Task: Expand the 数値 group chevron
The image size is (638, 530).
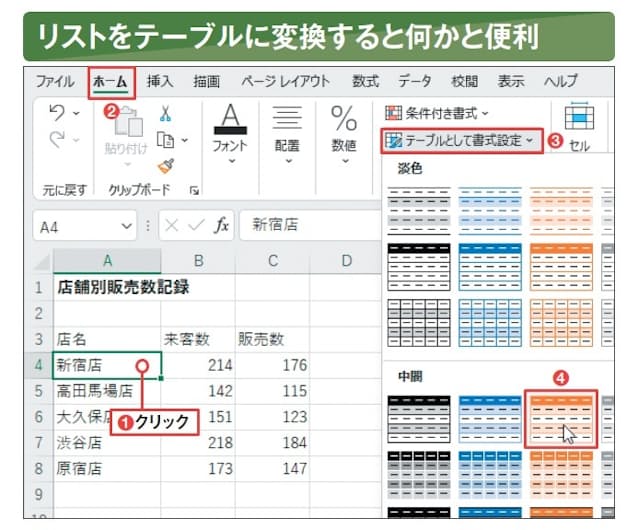Action: point(345,161)
